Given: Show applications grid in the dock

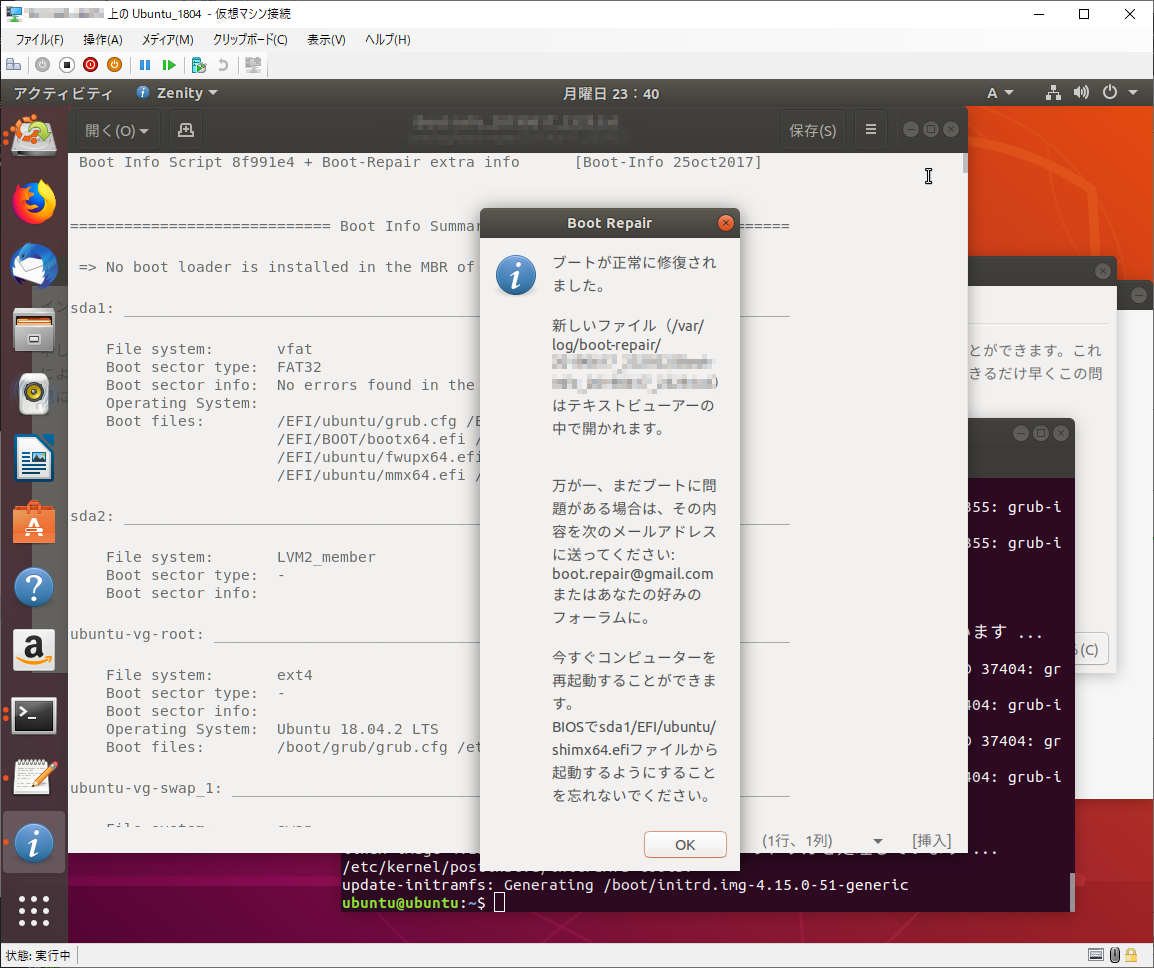Looking at the screenshot, I should click(34, 911).
